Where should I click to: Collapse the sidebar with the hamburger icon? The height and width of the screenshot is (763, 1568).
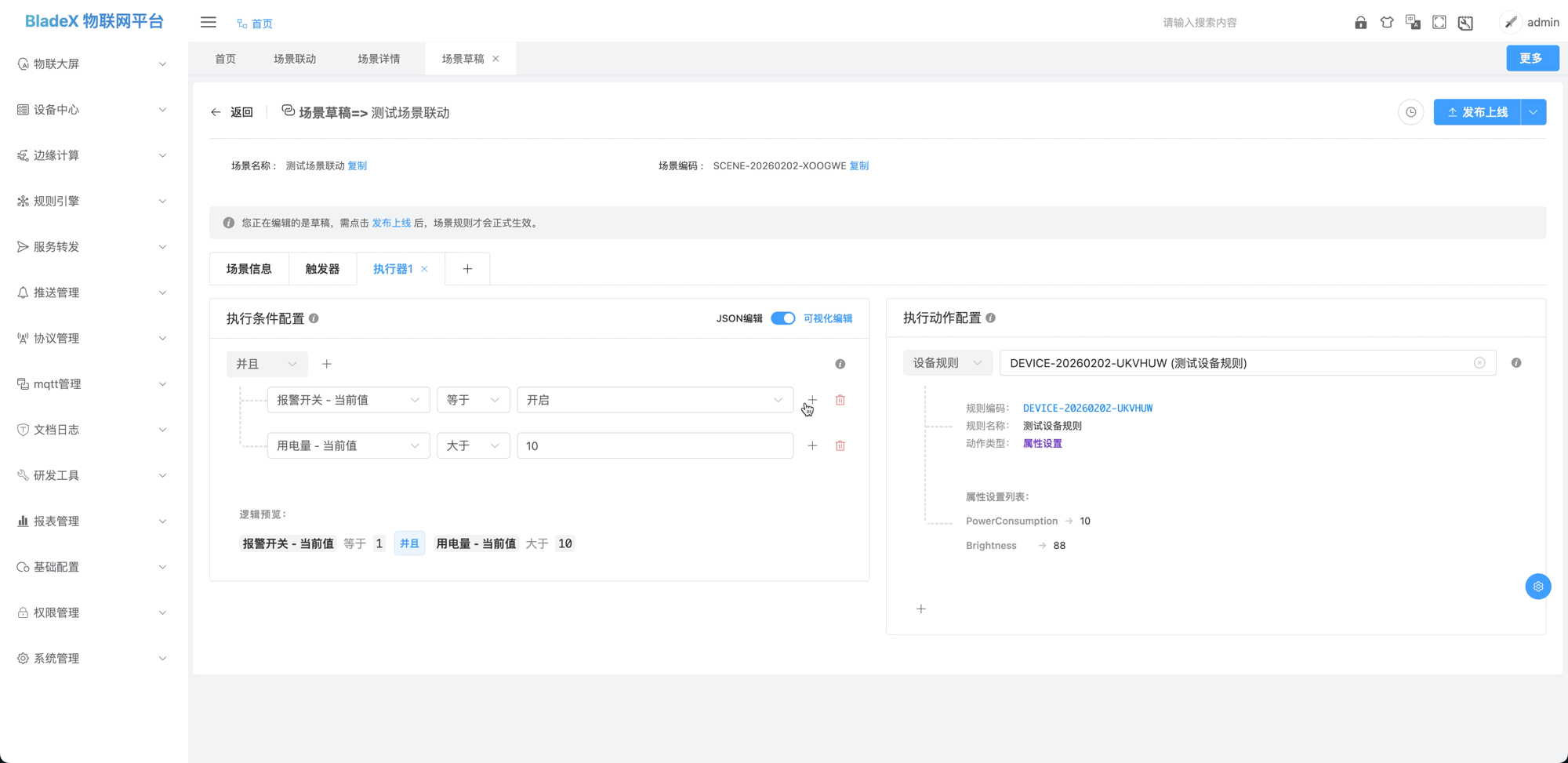[x=208, y=22]
